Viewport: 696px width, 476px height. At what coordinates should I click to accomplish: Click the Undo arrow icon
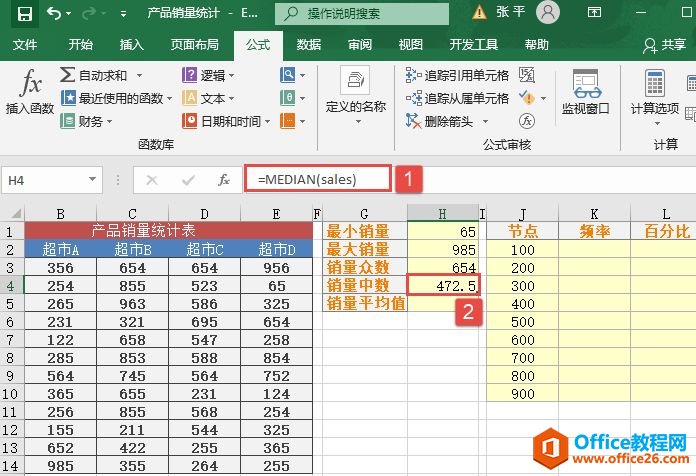(54, 13)
